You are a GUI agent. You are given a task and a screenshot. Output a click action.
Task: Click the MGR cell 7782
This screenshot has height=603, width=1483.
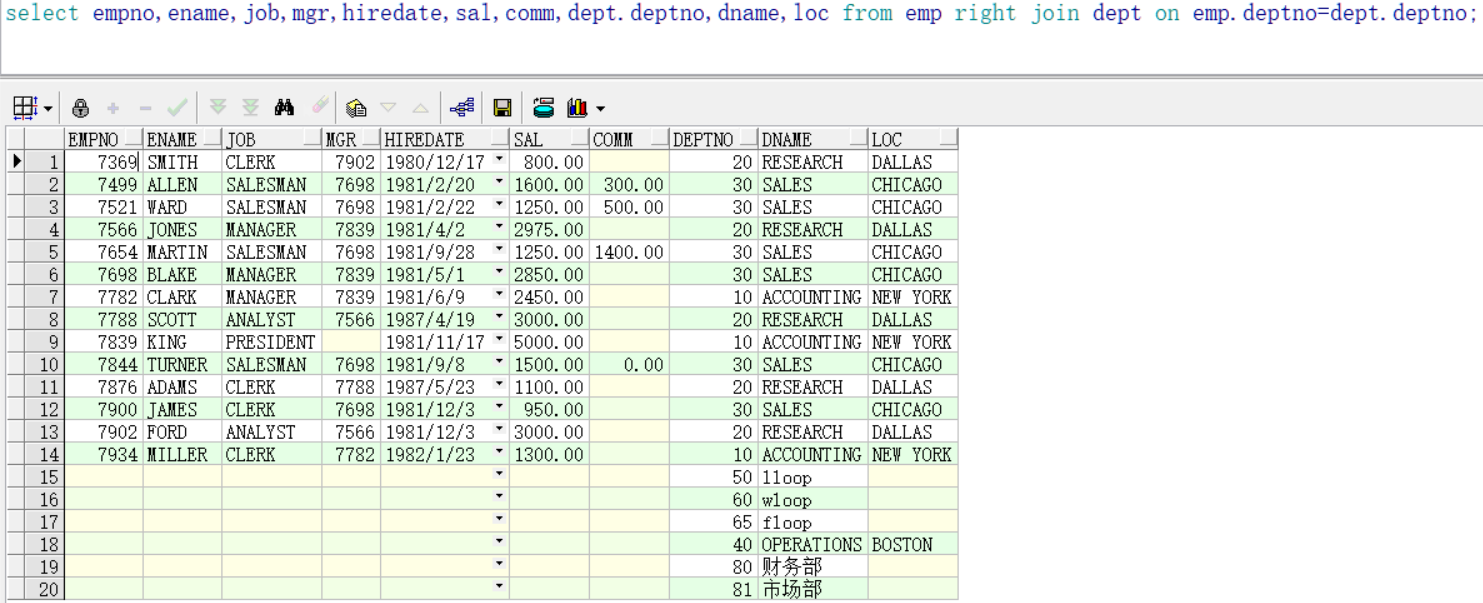tap(351, 454)
